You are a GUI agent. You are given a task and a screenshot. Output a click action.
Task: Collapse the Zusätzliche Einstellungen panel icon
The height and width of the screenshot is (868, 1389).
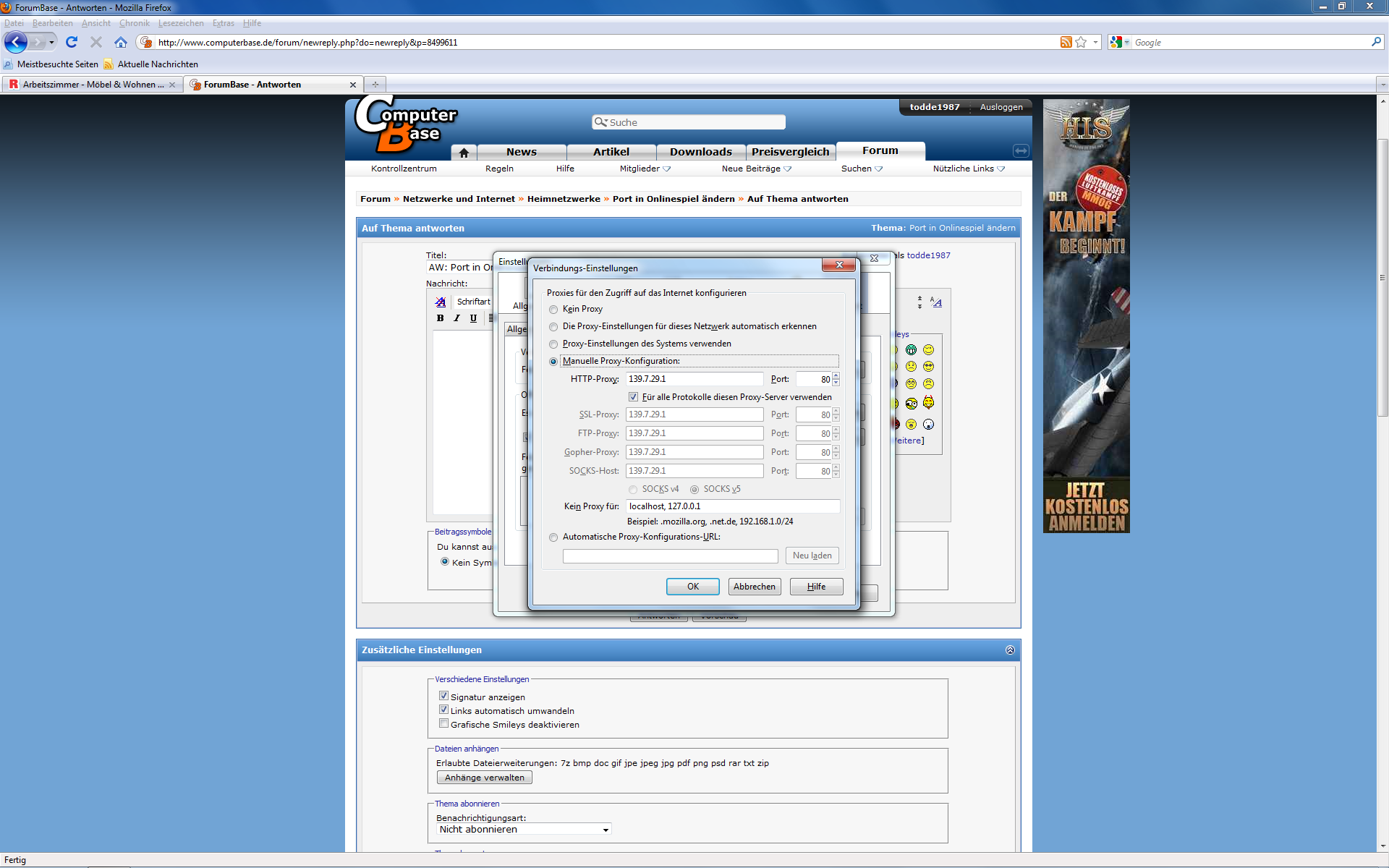[x=1010, y=650]
